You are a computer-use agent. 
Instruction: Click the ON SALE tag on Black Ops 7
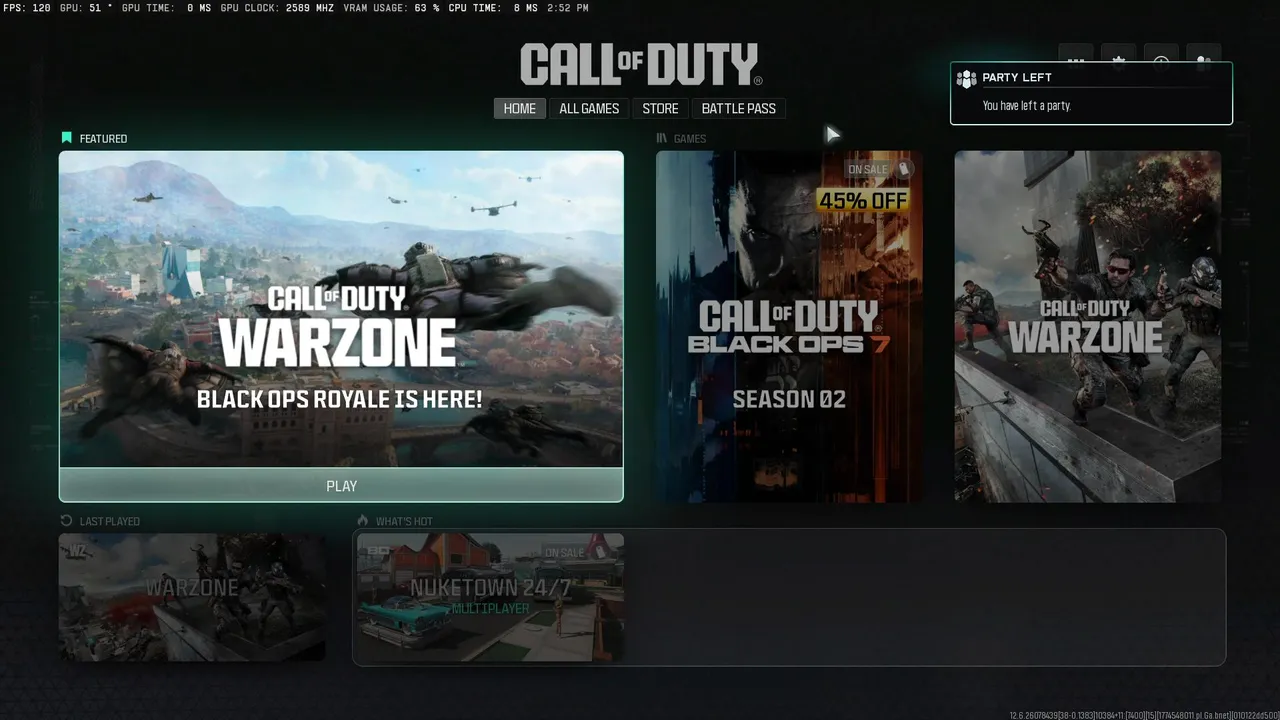(879, 169)
